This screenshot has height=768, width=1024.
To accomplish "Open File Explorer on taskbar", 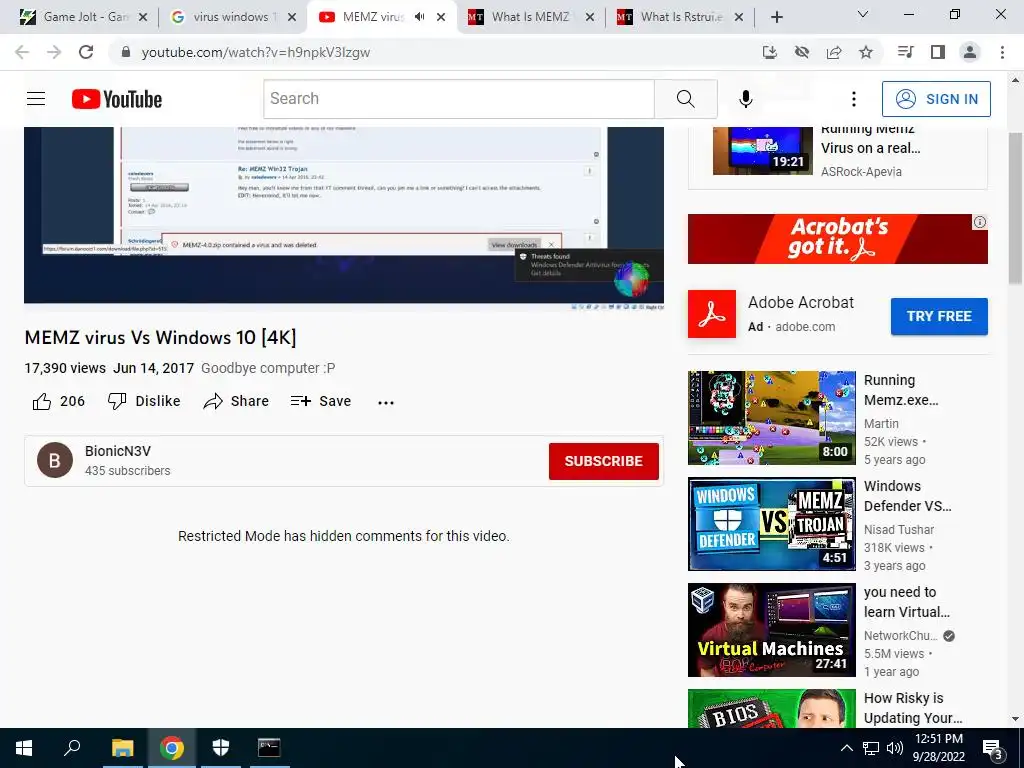I will pyautogui.click(x=122, y=748).
